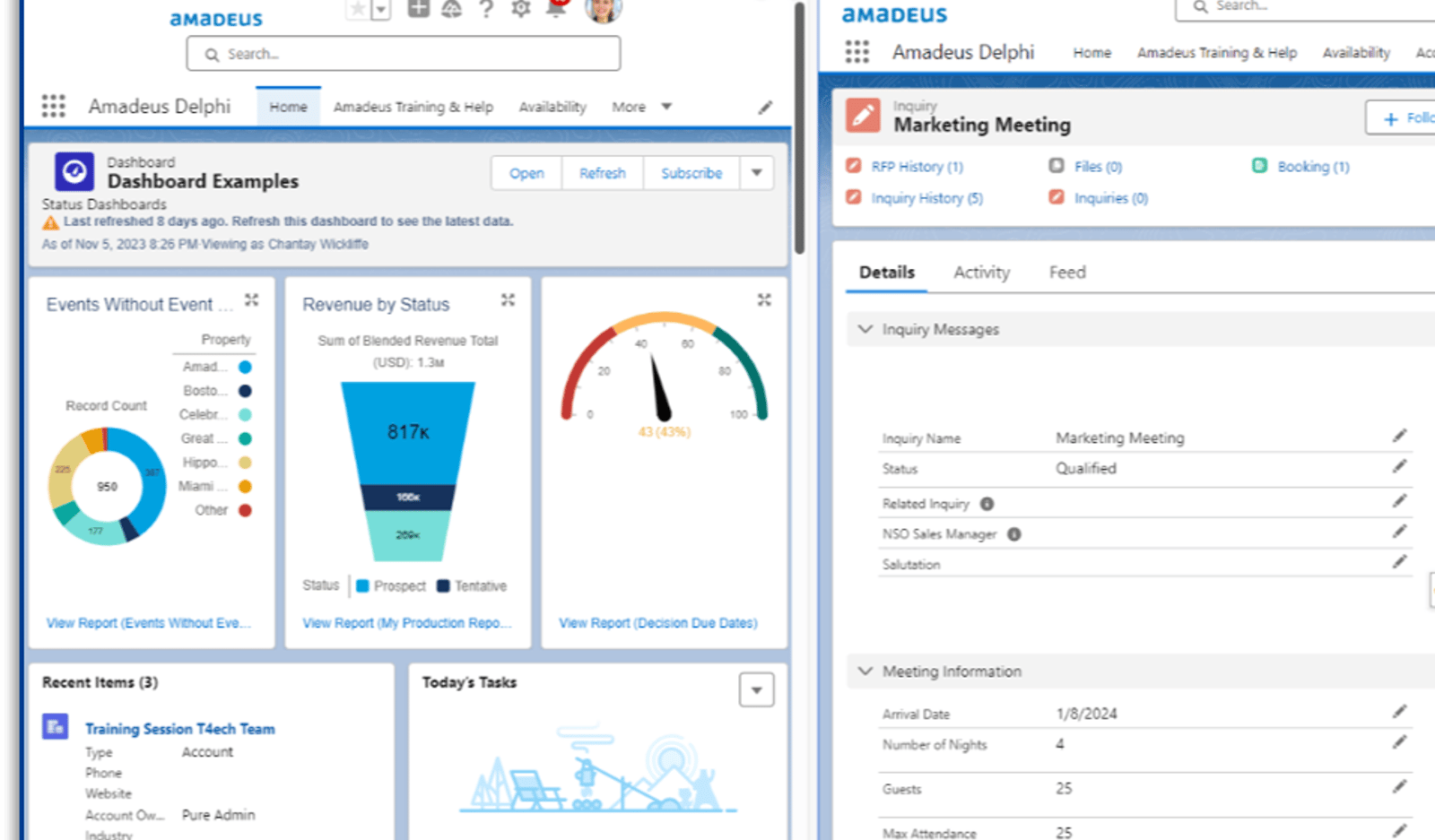1435x840 pixels.
Task: Click the Prospect legend color swatch
Action: click(362, 586)
